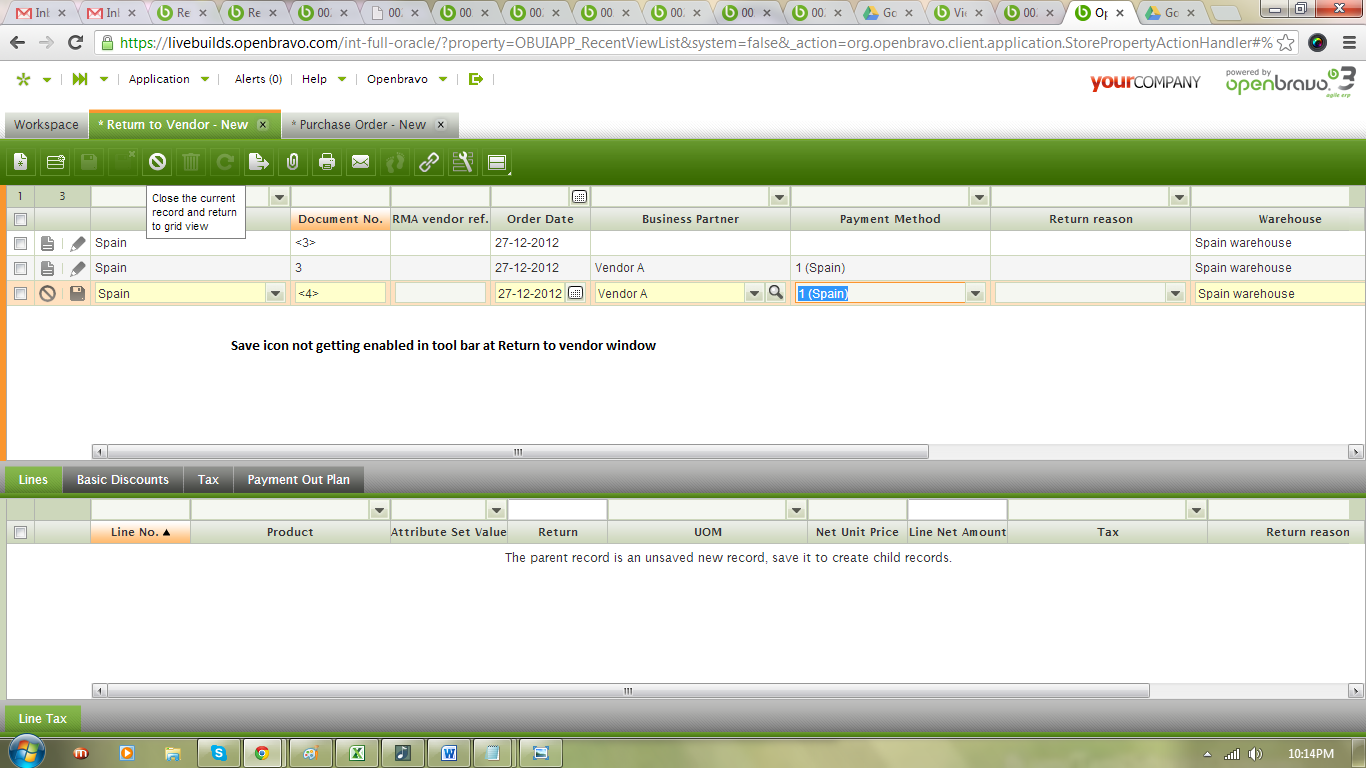Expand the 1 (Spain) payment method dropdown
This screenshot has height=768, width=1366.
coord(976,293)
